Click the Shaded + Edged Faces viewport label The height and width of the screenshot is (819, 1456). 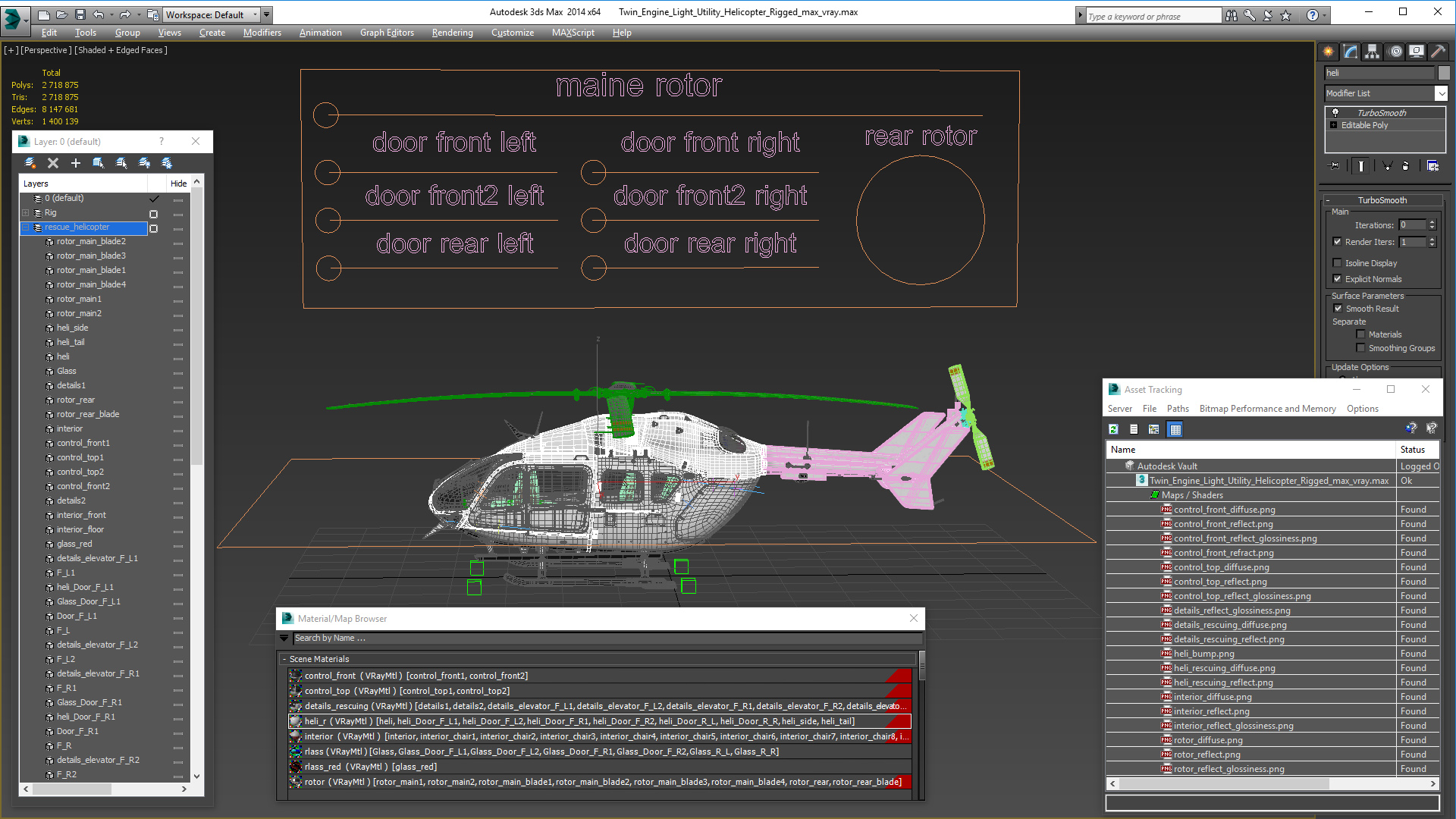pyautogui.click(x=121, y=50)
